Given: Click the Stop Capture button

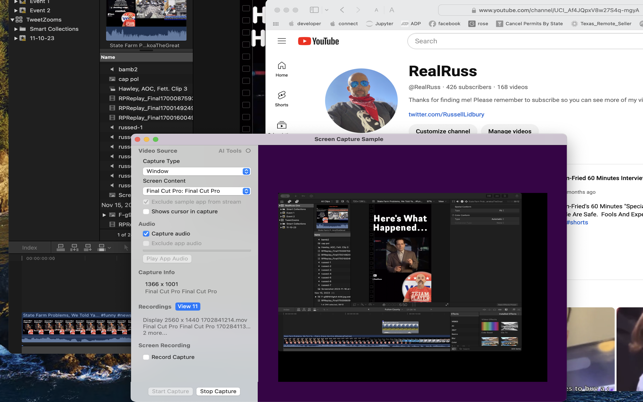Looking at the screenshot, I should pos(218,391).
